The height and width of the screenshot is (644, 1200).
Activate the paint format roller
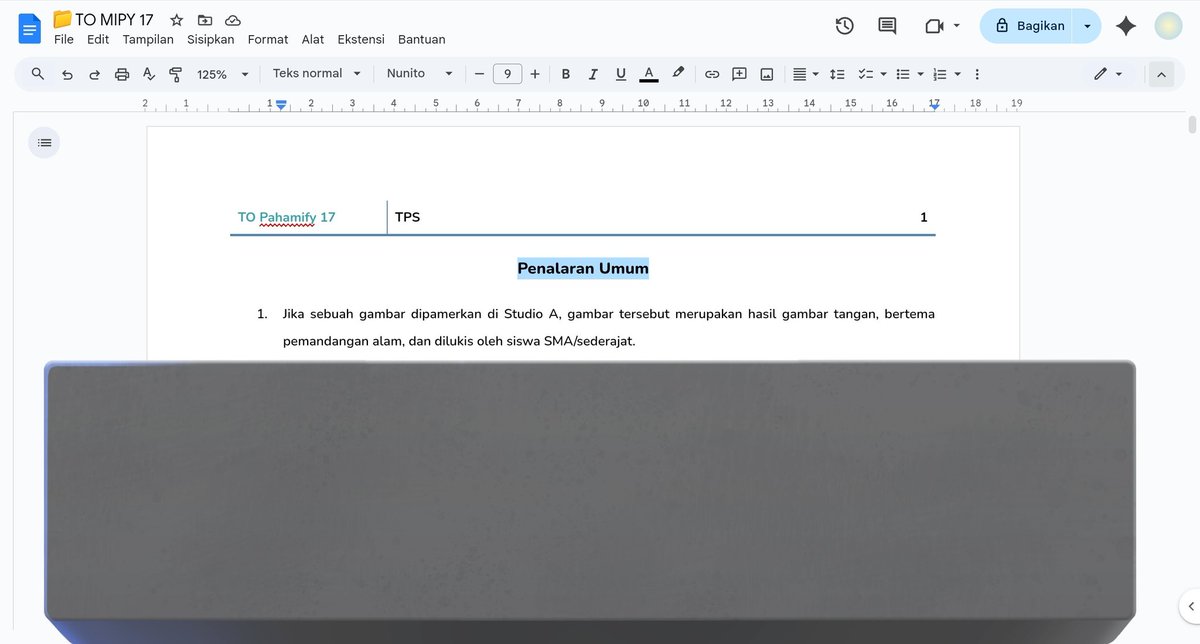point(176,74)
